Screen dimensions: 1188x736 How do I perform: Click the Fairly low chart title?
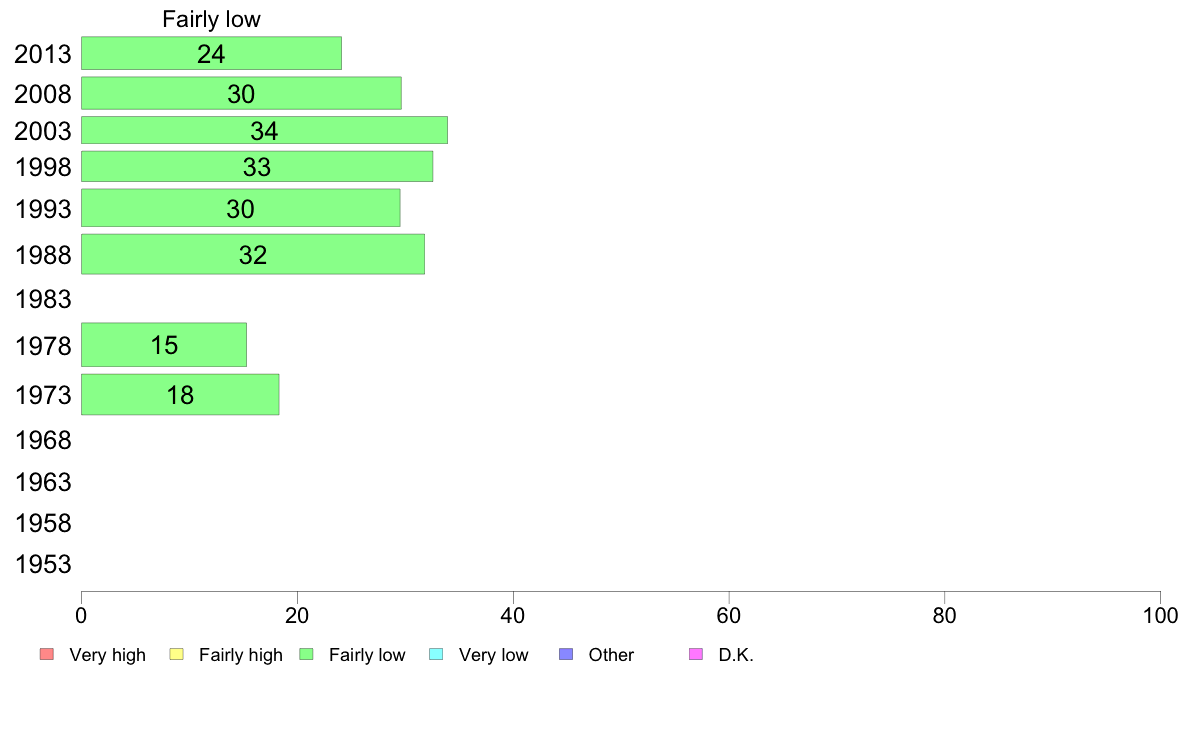pyautogui.click(x=211, y=19)
